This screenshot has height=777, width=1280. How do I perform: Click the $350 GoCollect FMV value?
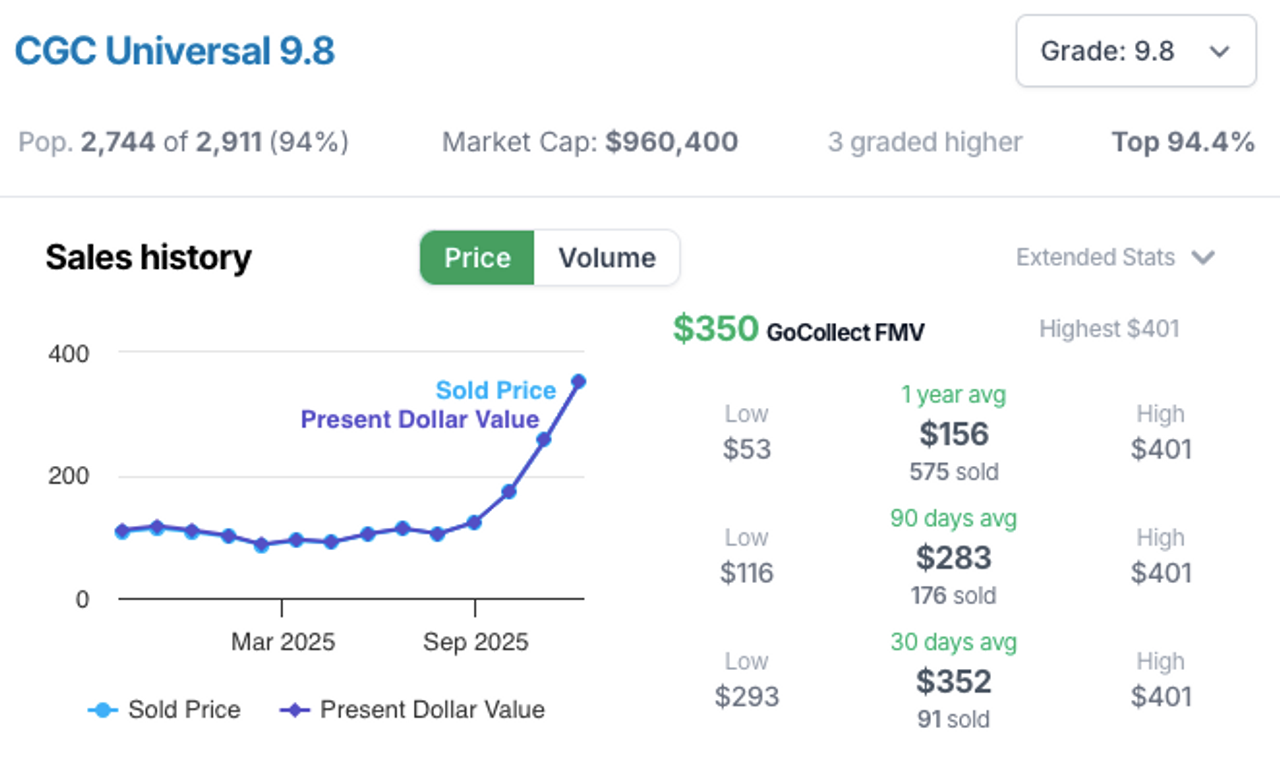coord(715,328)
